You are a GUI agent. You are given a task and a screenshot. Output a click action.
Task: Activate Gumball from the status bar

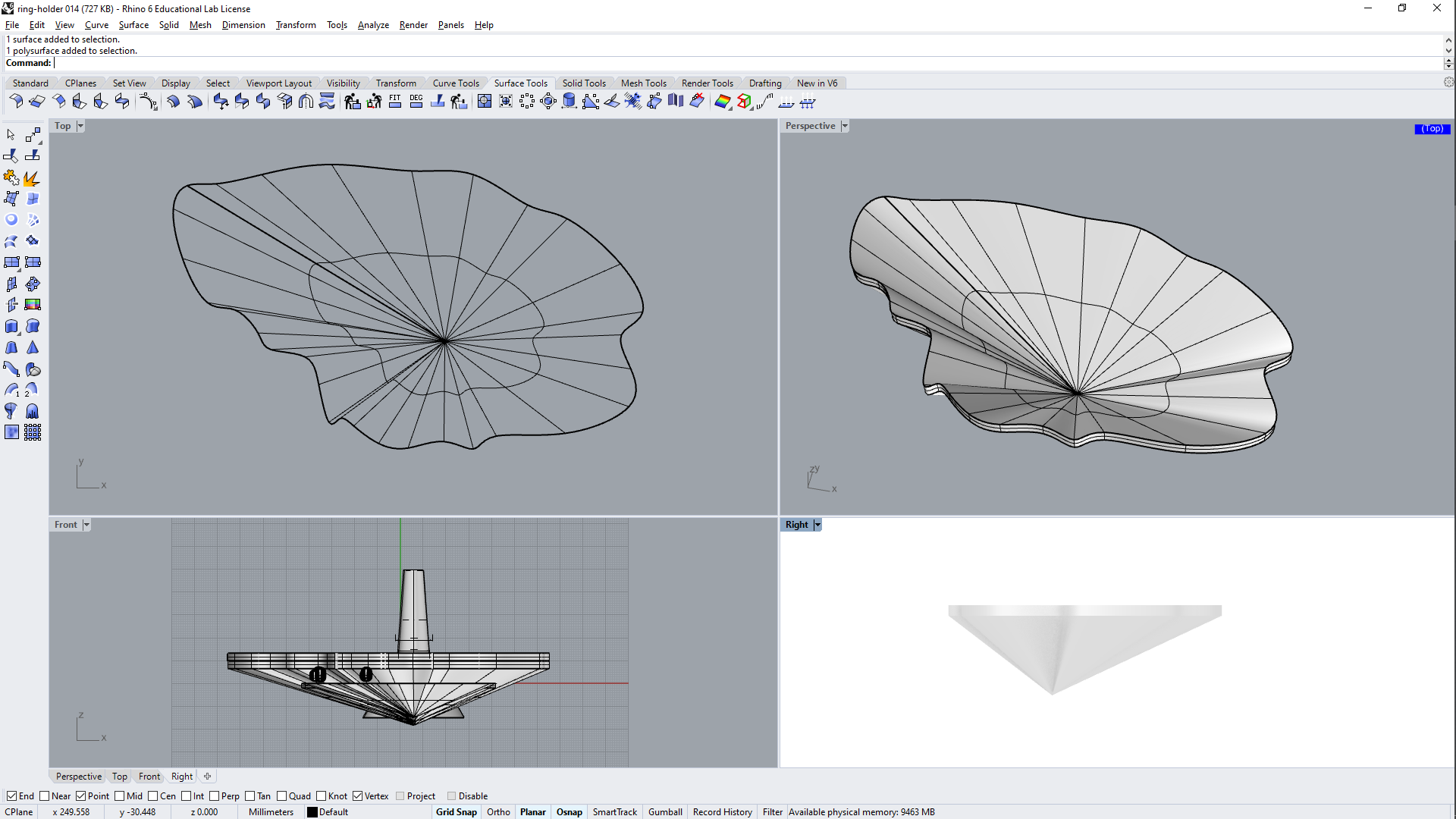click(x=664, y=811)
